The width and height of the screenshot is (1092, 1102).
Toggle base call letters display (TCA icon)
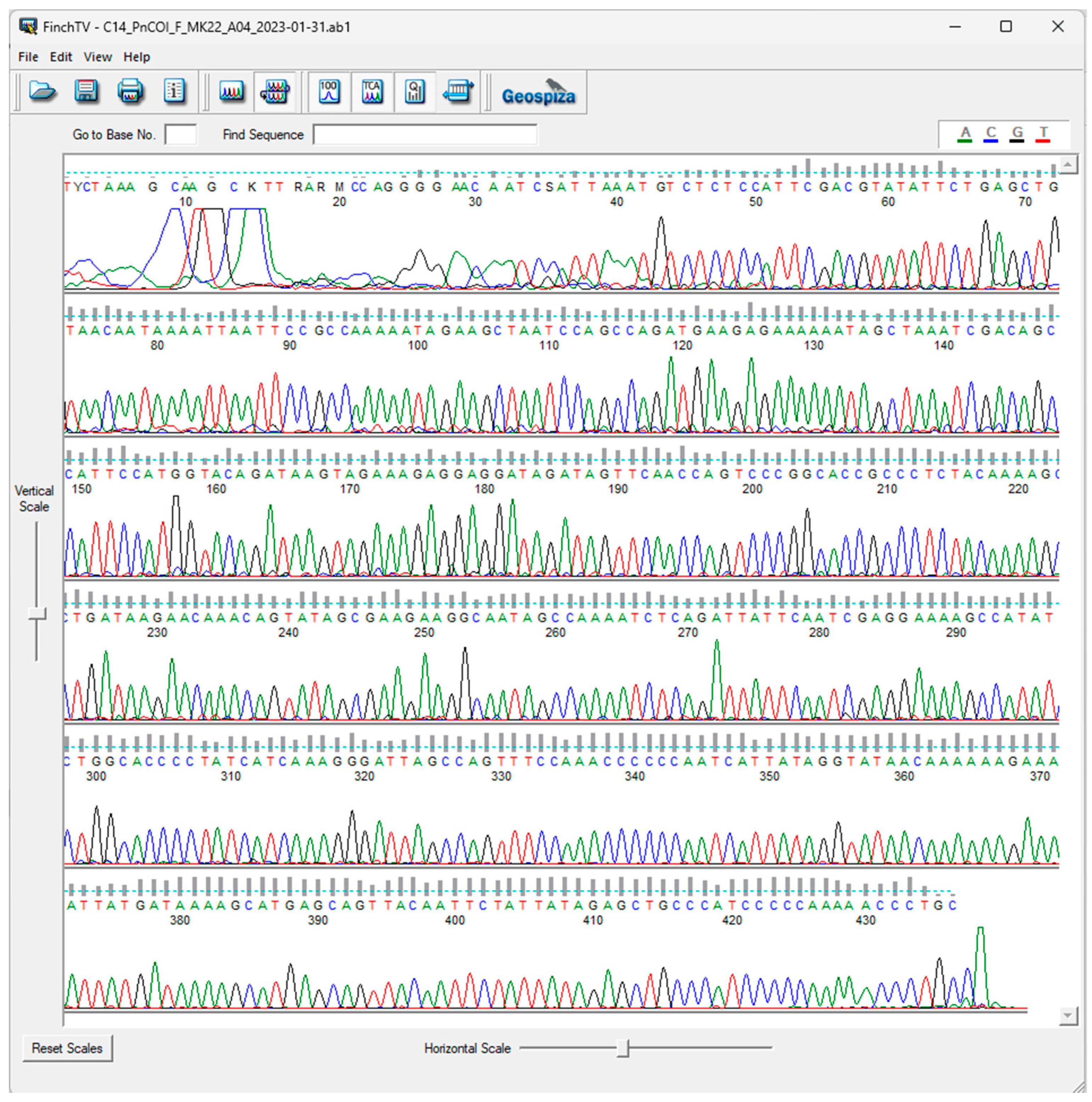click(372, 91)
